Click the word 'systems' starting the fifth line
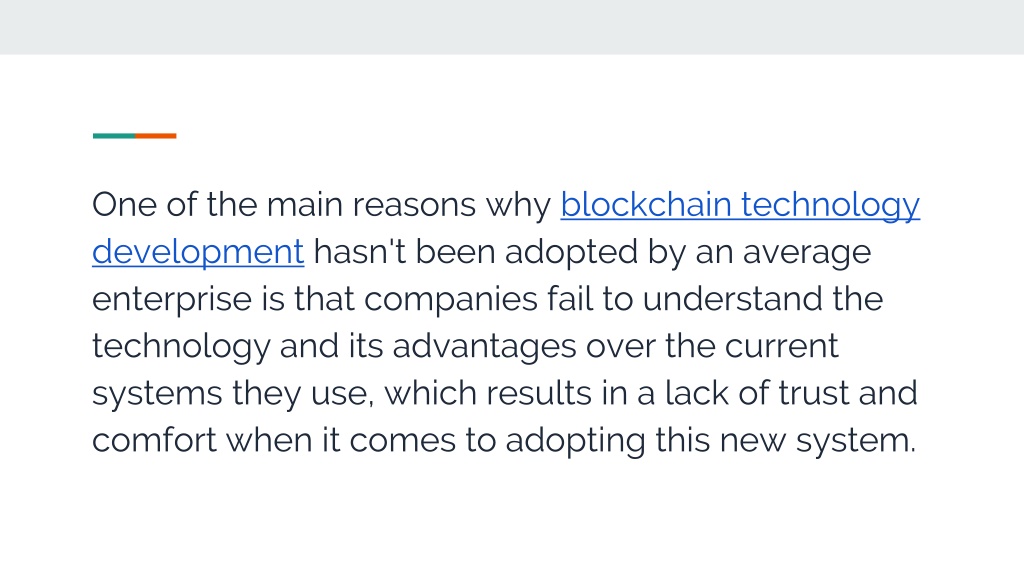This screenshot has width=1024, height=576. pos(157,394)
